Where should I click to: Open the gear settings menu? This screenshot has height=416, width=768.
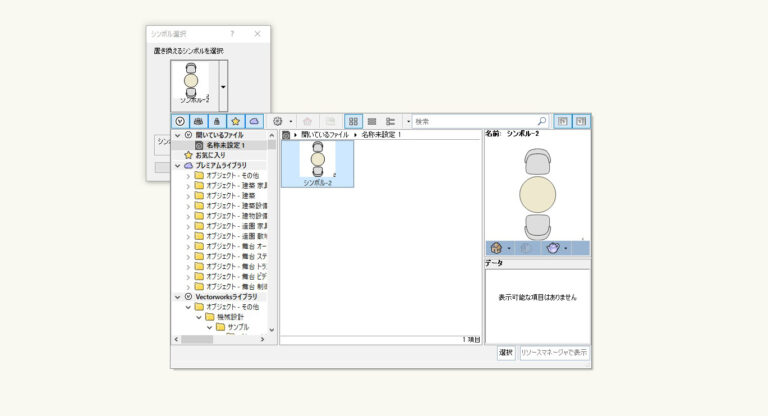[279, 121]
